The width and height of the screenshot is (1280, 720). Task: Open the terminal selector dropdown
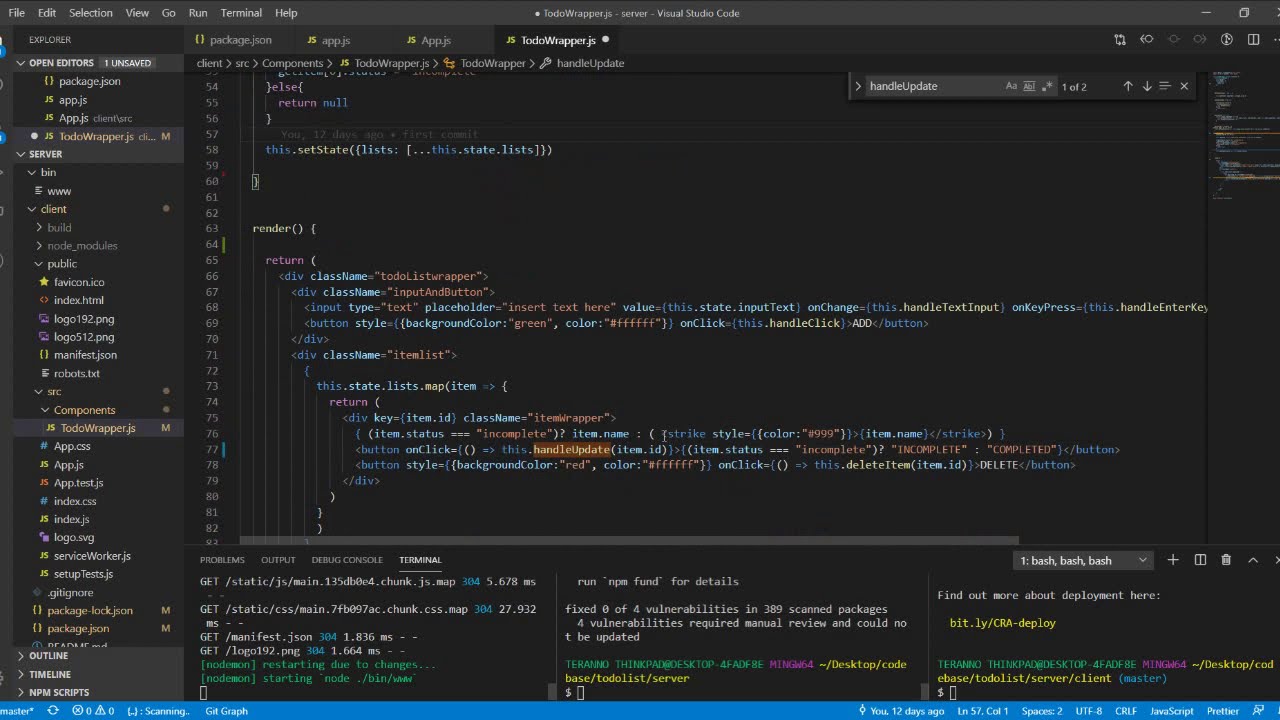[x=1084, y=560]
